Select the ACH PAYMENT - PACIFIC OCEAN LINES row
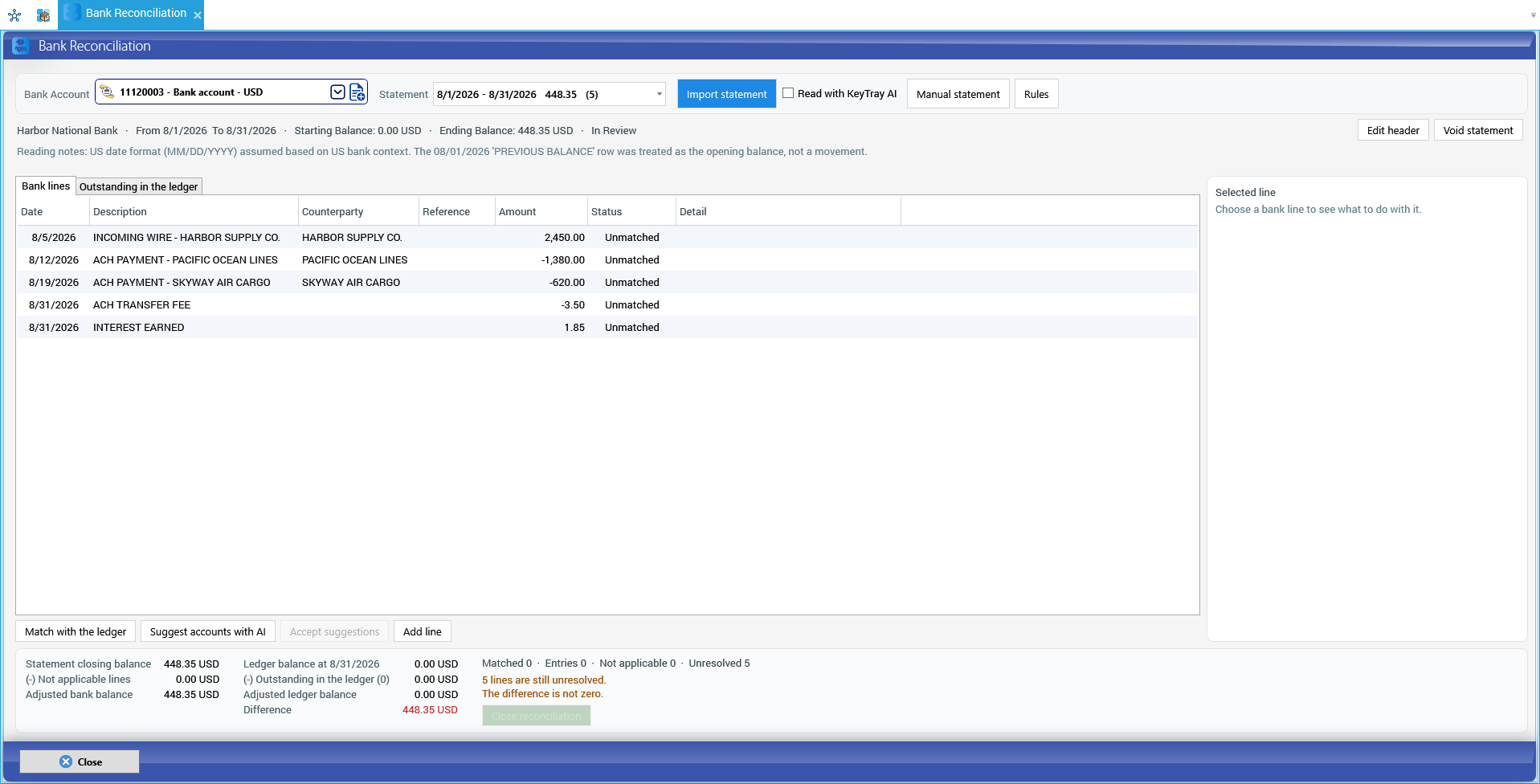This screenshot has width=1540, height=784. (607, 259)
